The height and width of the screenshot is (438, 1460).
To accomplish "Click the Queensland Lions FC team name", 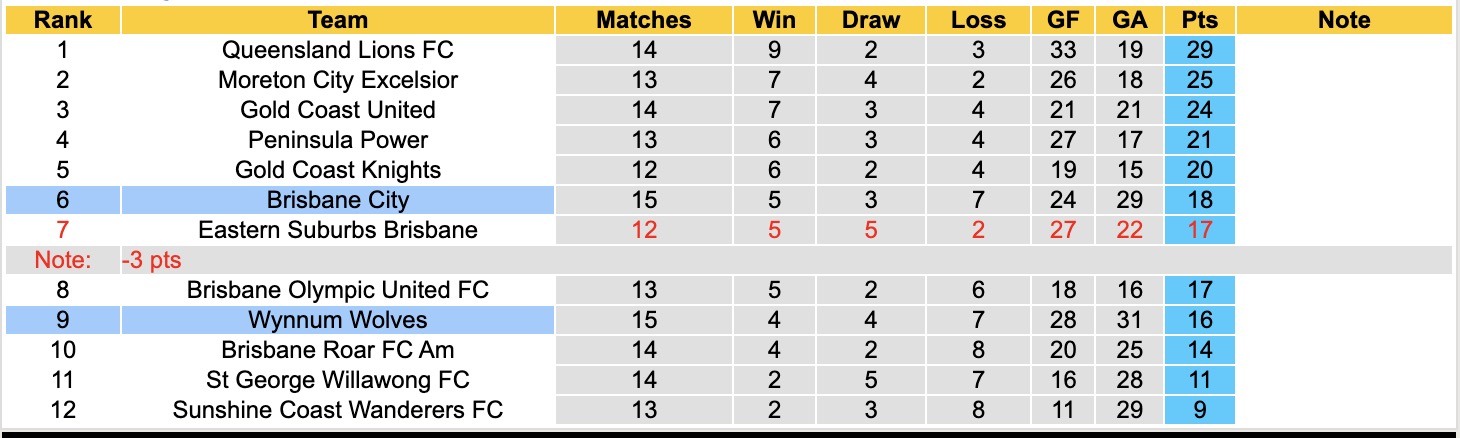I will [x=338, y=50].
